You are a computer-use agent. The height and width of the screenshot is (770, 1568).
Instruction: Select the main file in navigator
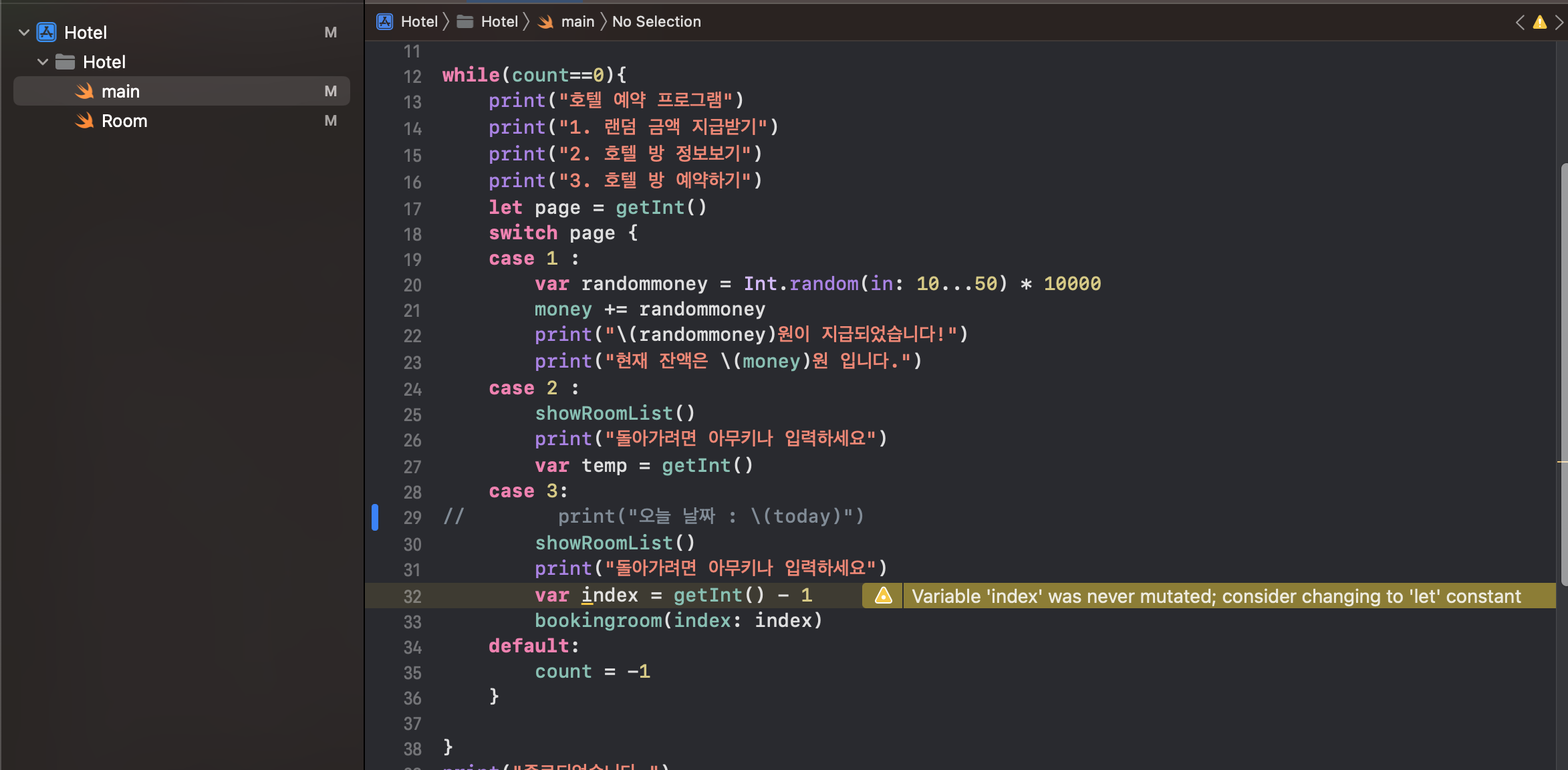coord(120,92)
